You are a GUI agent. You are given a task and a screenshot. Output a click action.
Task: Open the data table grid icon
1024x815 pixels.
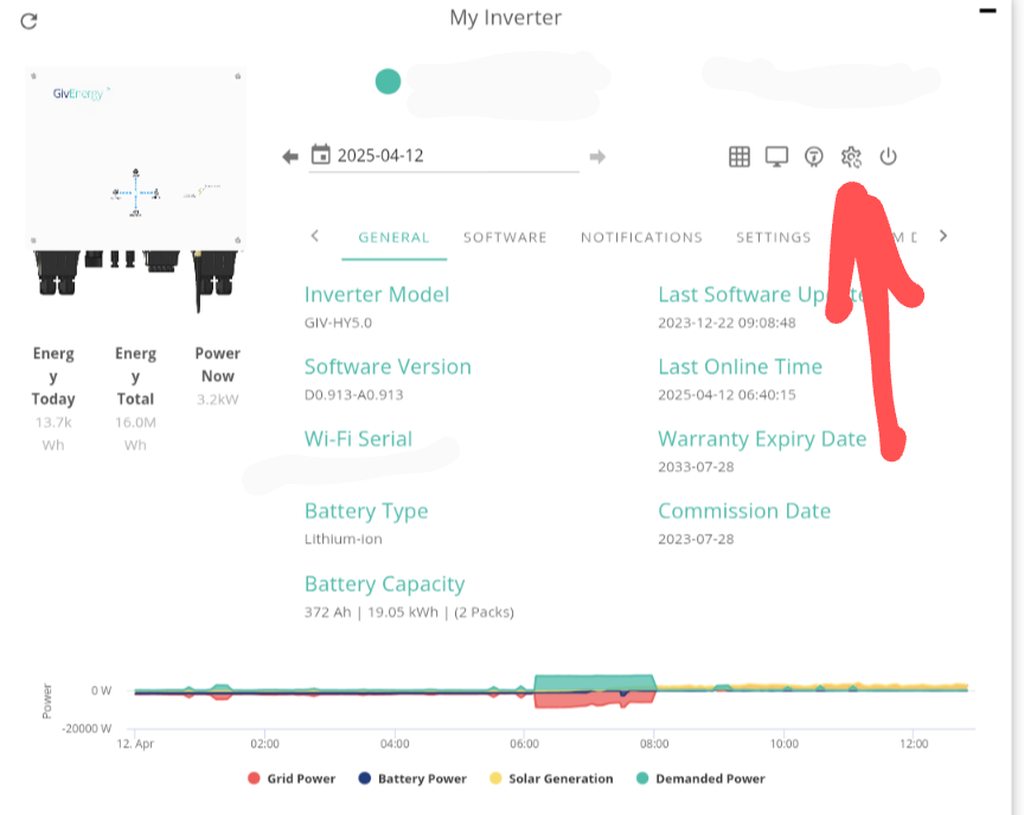739,157
